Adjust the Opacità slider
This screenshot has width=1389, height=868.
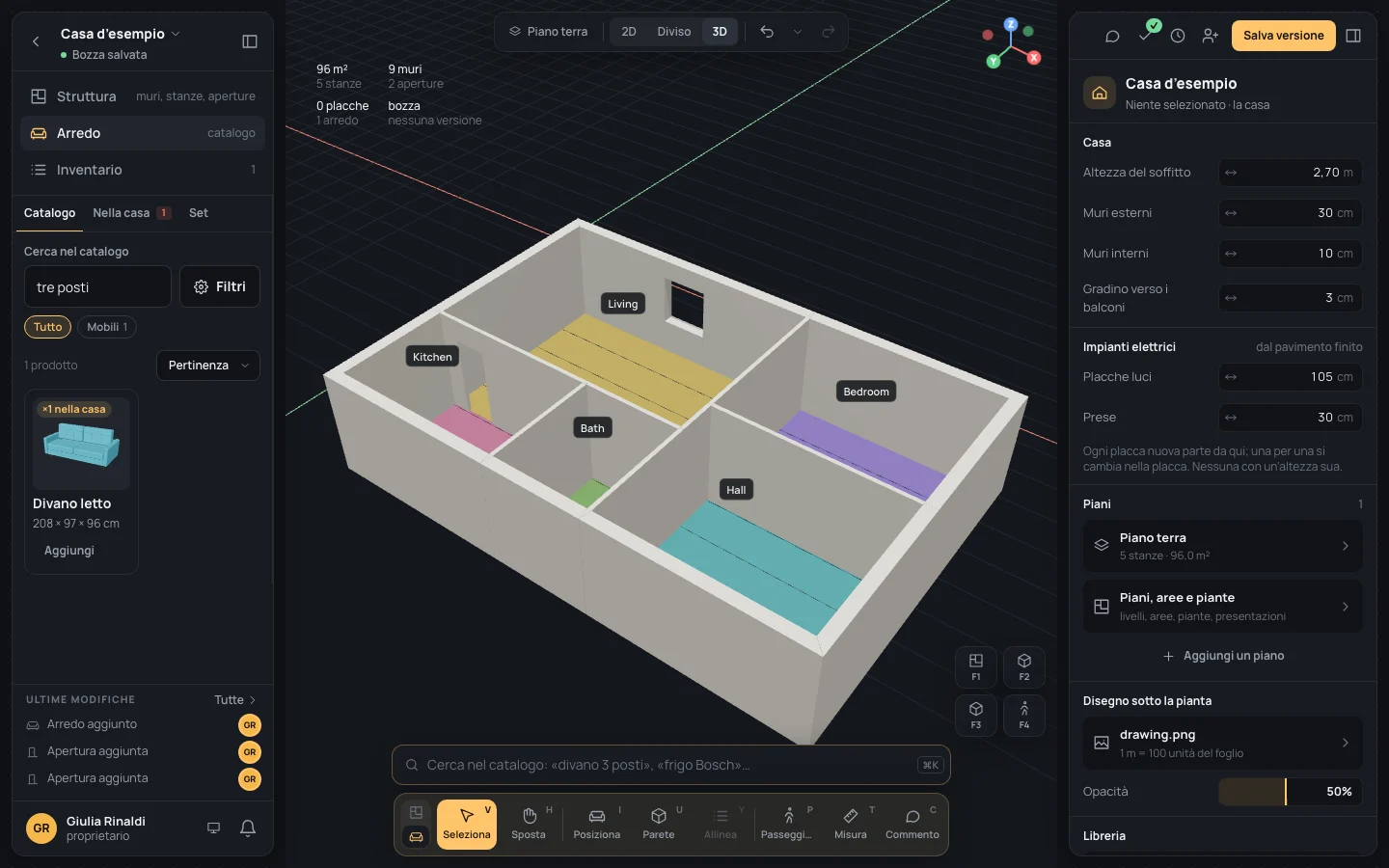click(x=1291, y=792)
